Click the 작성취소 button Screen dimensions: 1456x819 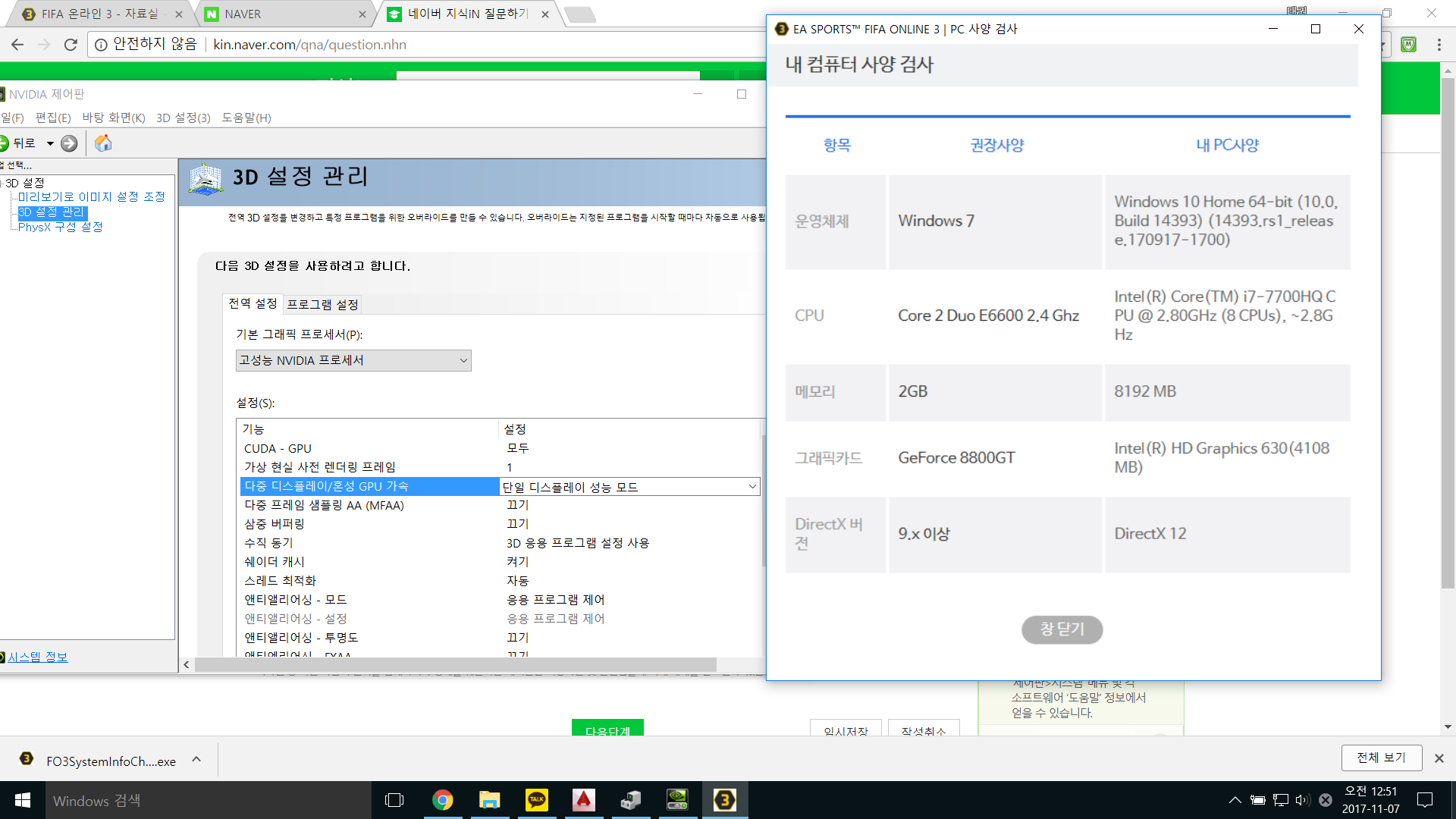tap(924, 728)
